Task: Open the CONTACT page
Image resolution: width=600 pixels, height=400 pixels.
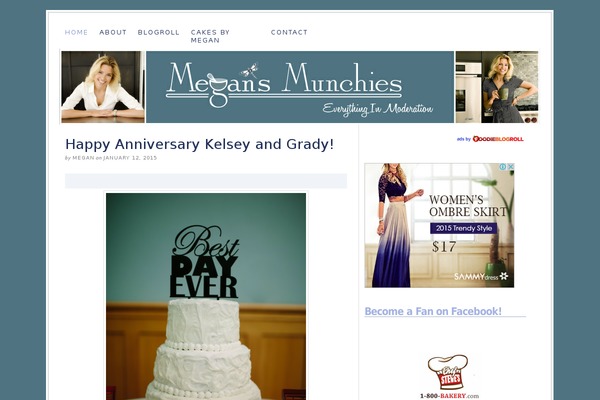Action: click(289, 32)
